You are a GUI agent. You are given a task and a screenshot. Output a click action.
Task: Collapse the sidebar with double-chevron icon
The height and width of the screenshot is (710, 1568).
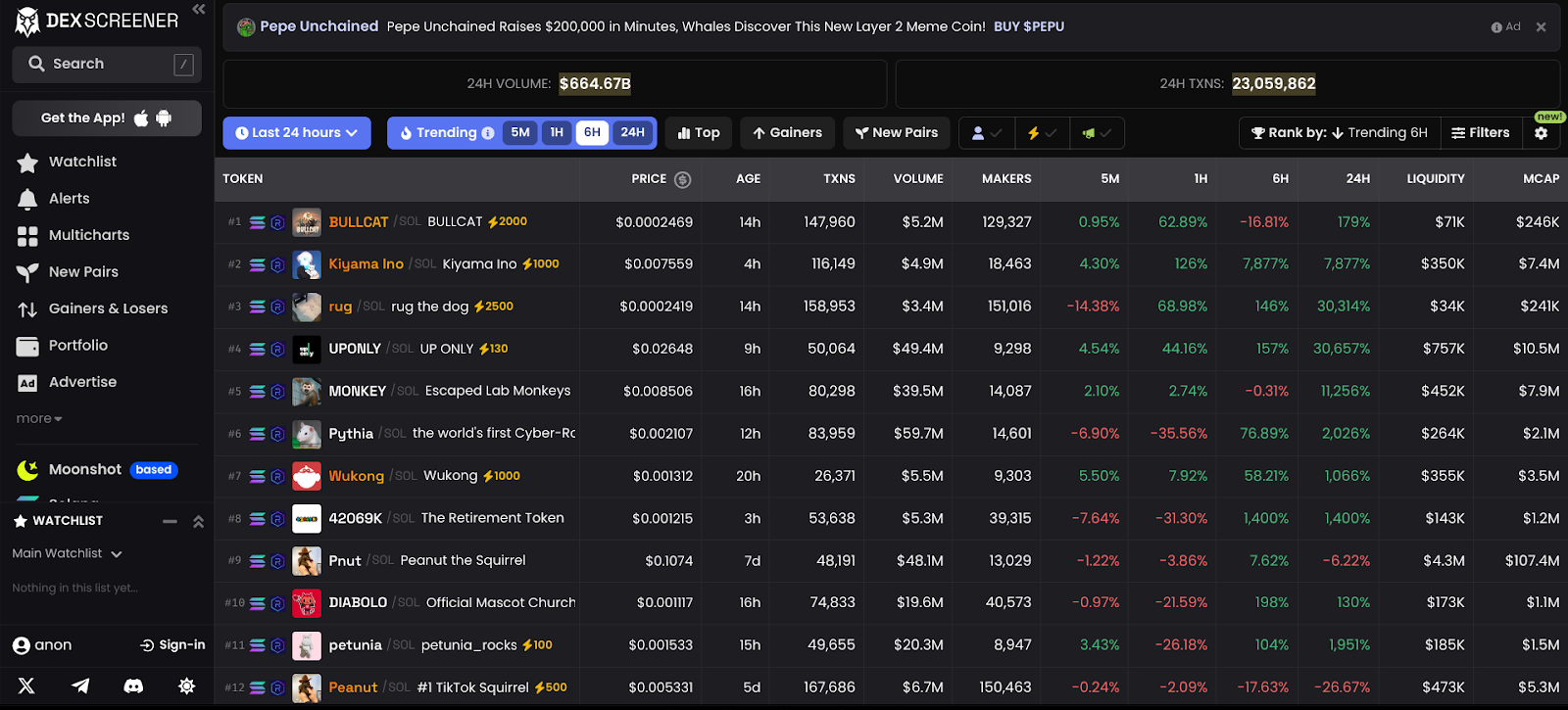point(199,9)
